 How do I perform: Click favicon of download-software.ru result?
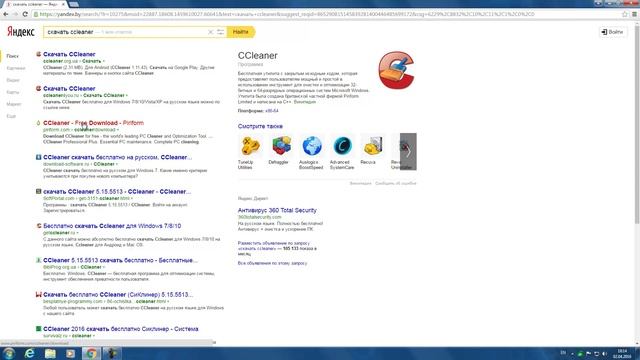click(x=38, y=157)
